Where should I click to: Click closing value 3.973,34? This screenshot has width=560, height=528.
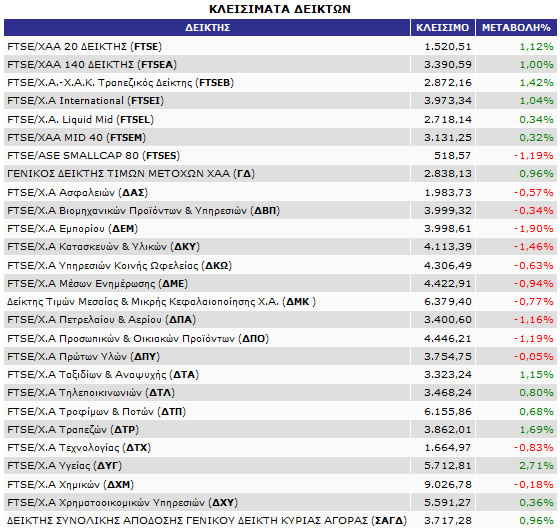[x=448, y=101]
